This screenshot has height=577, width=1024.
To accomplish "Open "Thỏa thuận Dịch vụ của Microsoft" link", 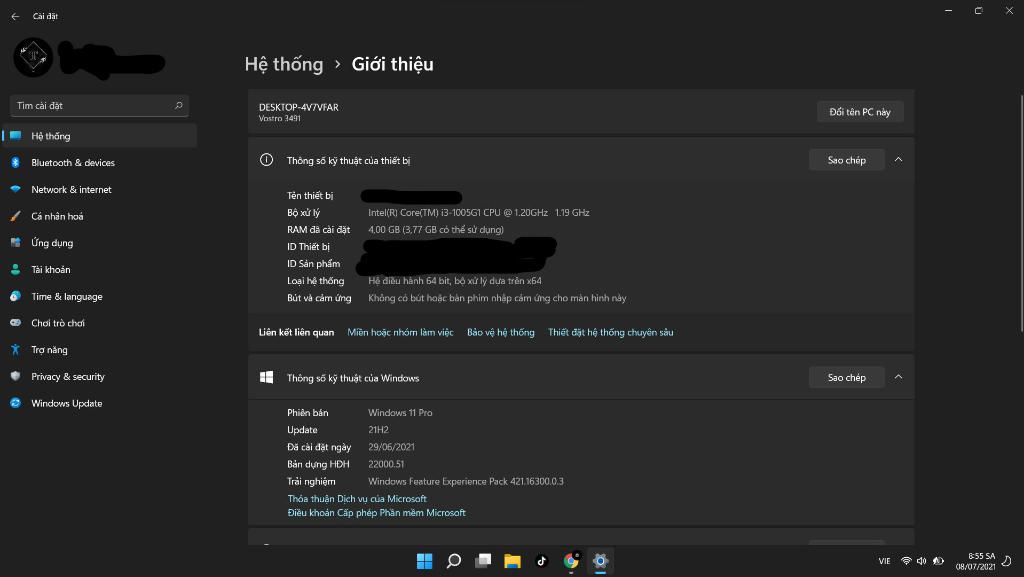I will coord(357,499).
